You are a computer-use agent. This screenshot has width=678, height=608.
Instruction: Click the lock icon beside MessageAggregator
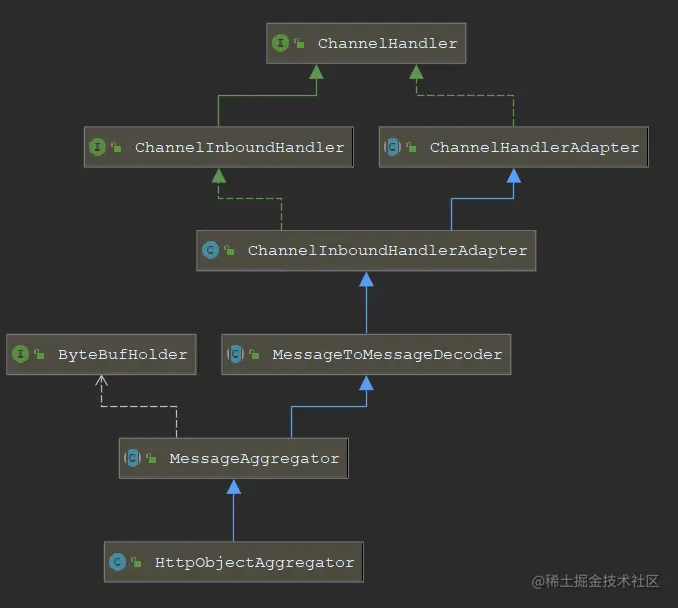pos(151,458)
